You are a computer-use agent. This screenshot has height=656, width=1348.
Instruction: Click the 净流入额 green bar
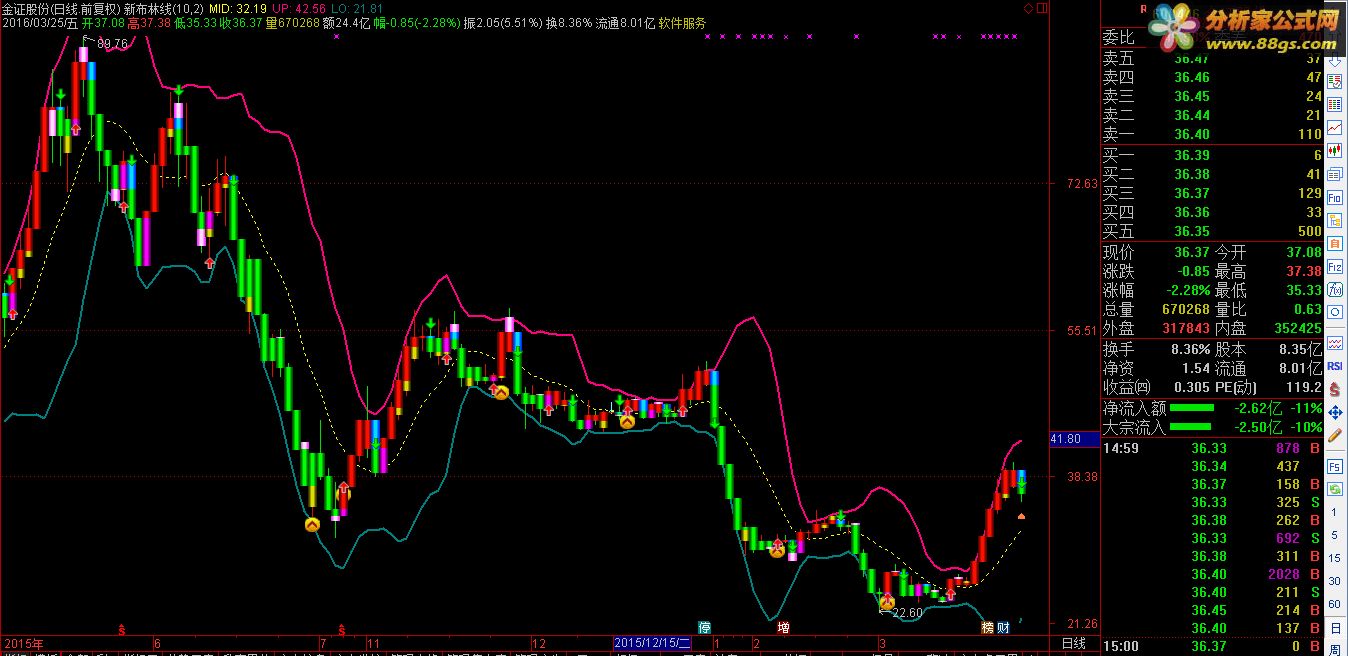(x=1192, y=408)
